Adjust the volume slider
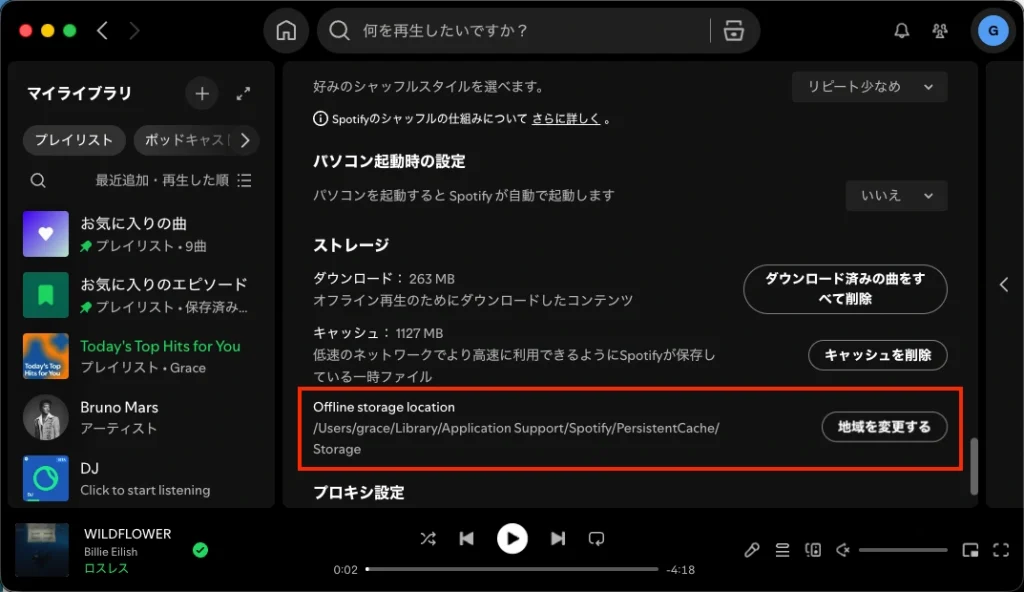 pos(903,550)
